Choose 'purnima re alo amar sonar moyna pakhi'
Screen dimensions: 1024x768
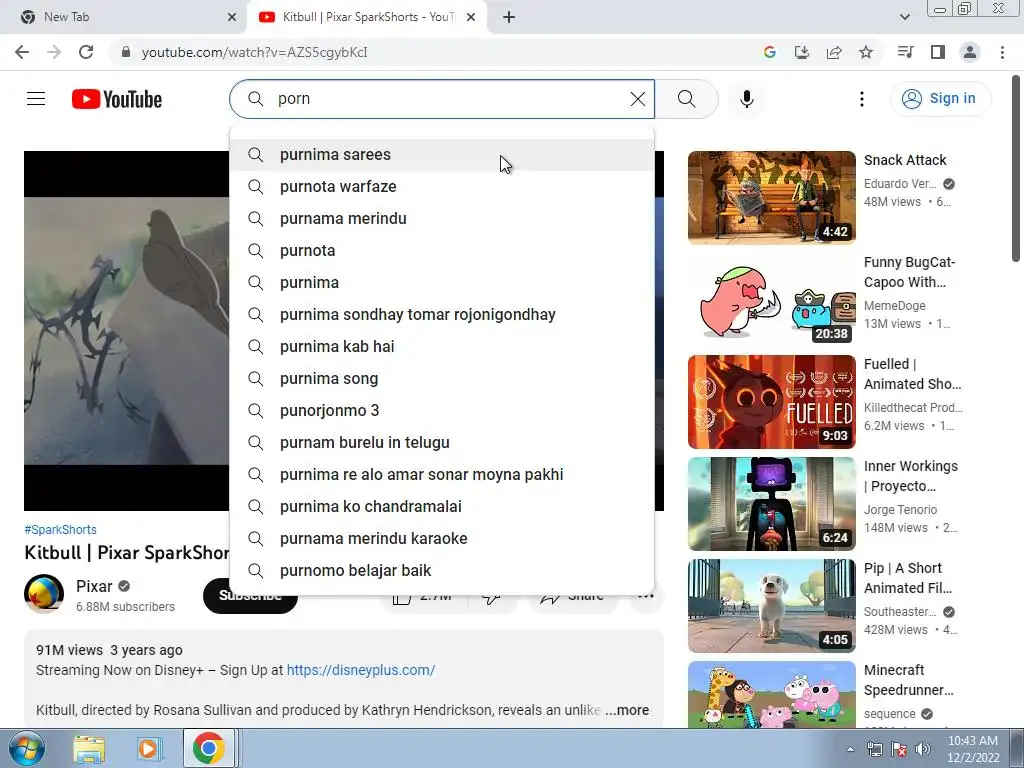coord(441,475)
